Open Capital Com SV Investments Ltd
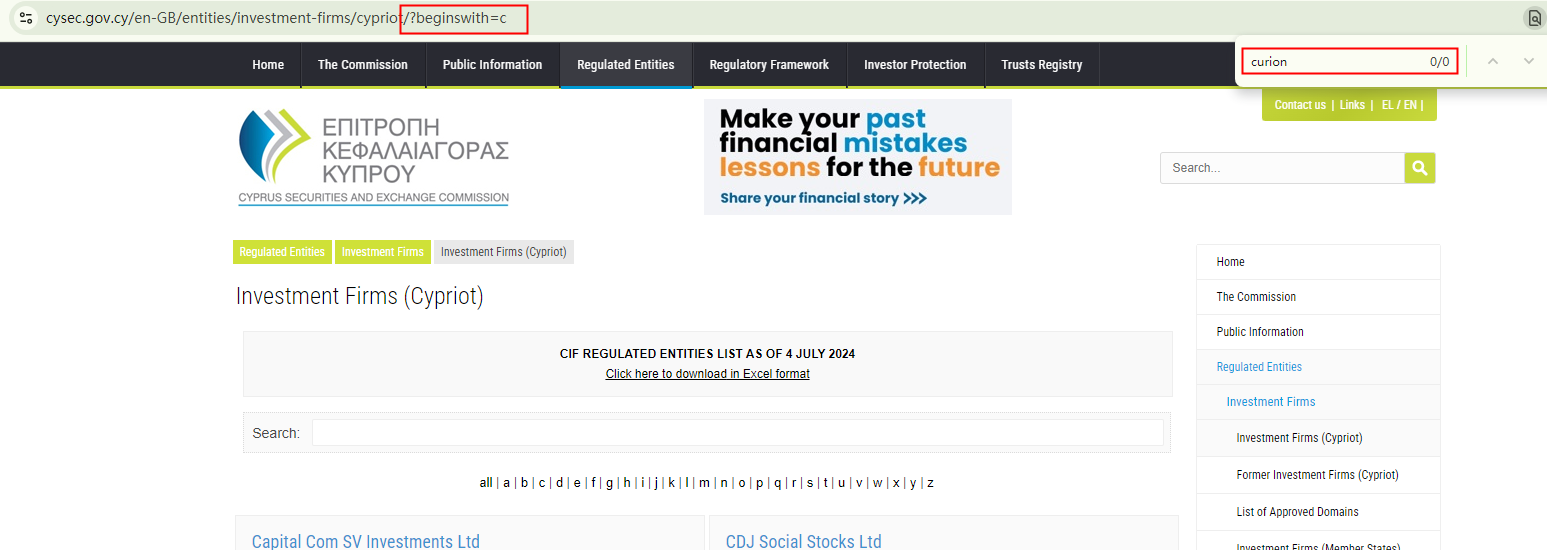 click(x=366, y=541)
